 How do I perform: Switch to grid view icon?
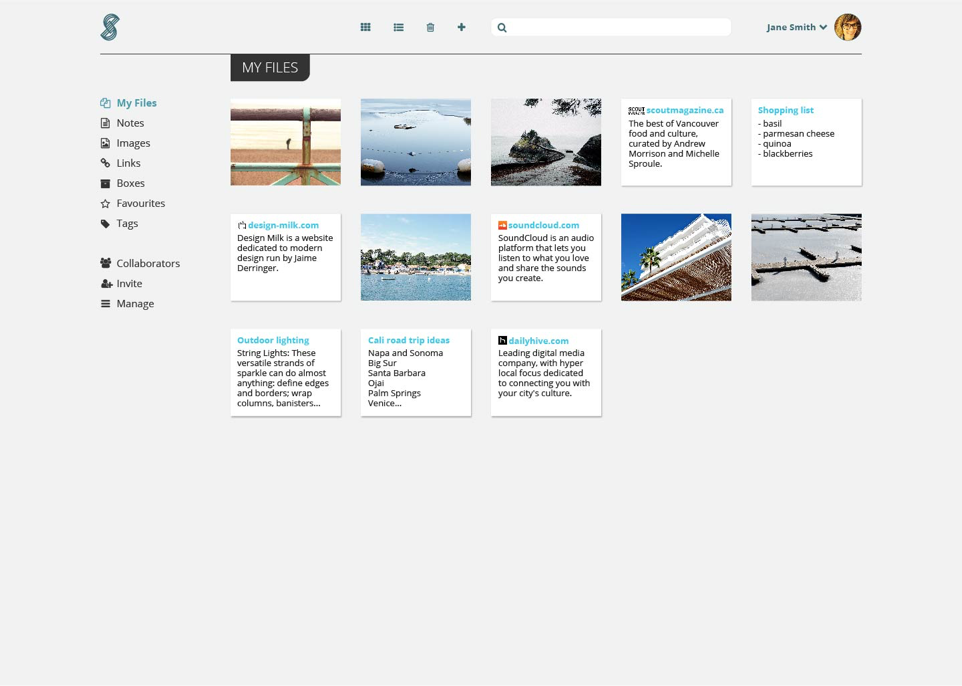click(x=366, y=27)
